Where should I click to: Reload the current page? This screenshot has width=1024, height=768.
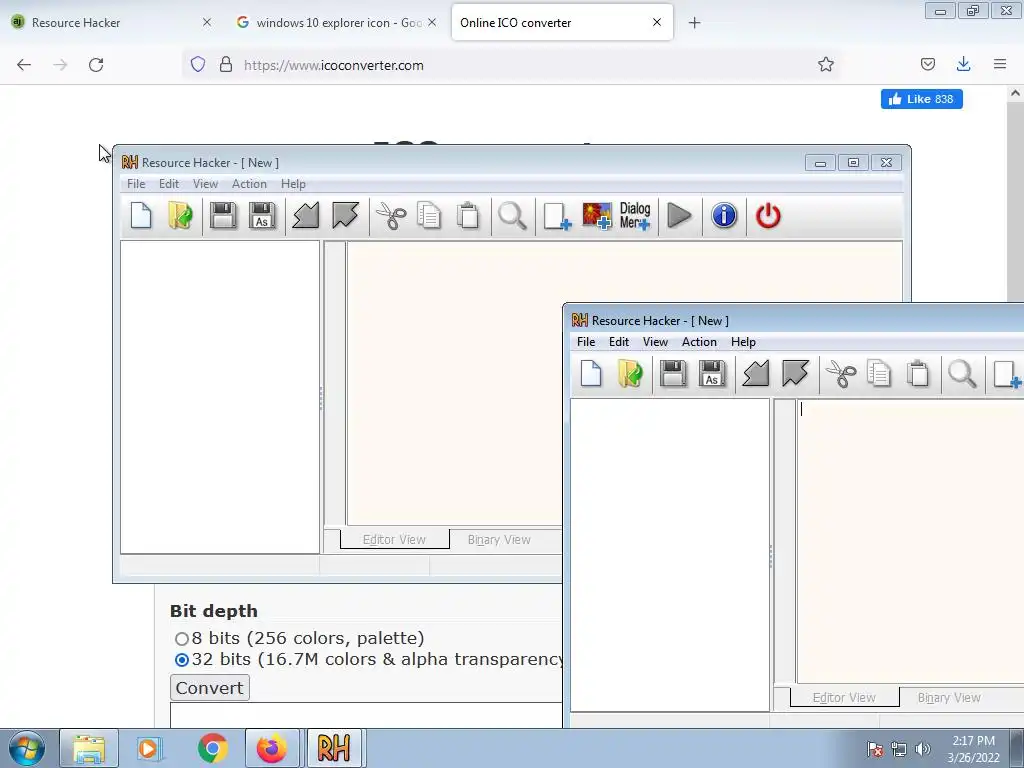tap(96, 65)
